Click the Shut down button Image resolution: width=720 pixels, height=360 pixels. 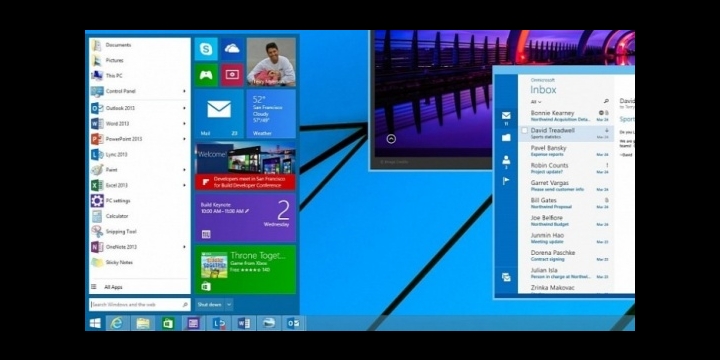point(210,304)
